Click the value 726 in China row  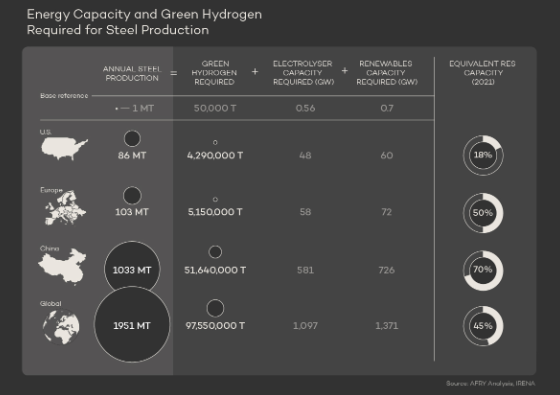(387, 270)
